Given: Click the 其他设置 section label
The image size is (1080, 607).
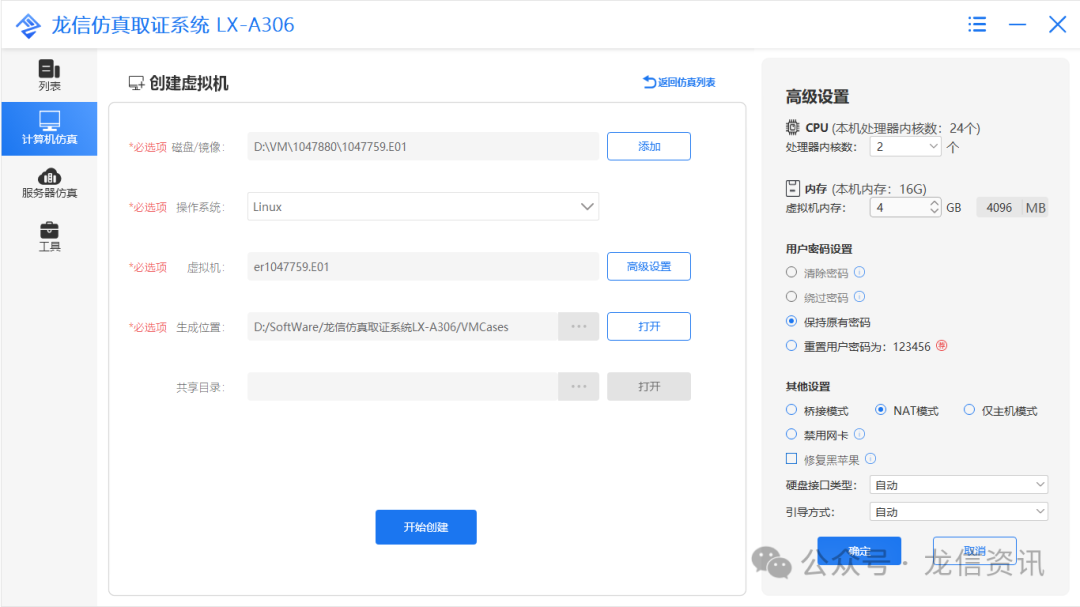Looking at the screenshot, I should [x=808, y=387].
